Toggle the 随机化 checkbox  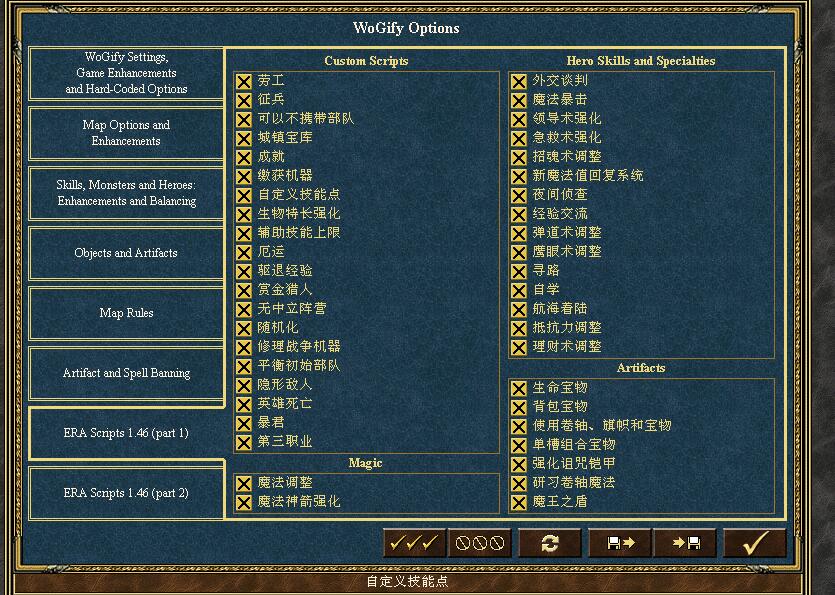pyautogui.click(x=244, y=329)
